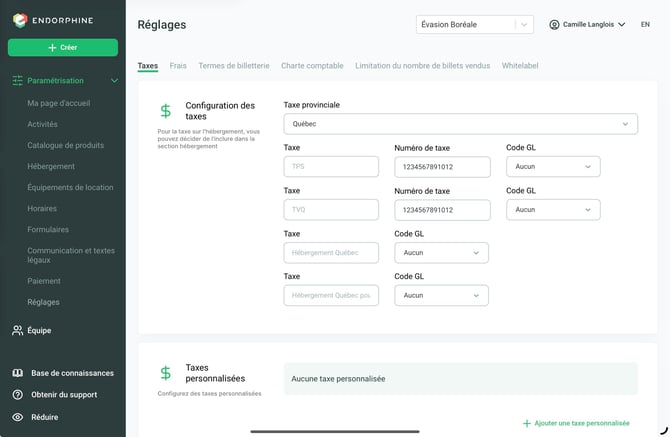Image resolution: width=670 pixels, height=437 pixels.
Task: Click the user avatar icon beside Camille Langlois
Action: pyautogui.click(x=554, y=24)
